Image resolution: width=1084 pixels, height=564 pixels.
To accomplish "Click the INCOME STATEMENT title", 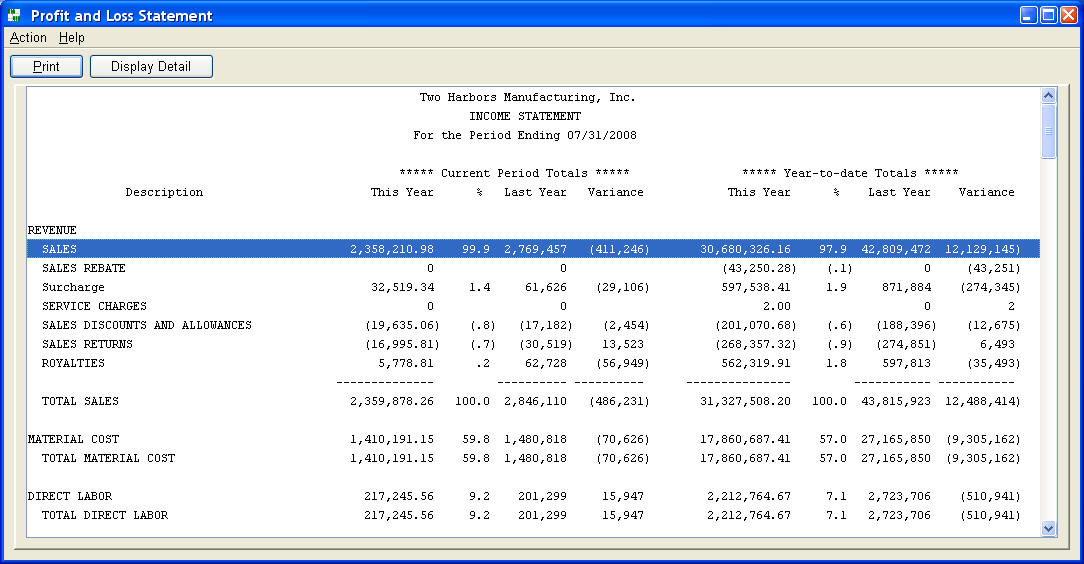I will pos(525,116).
